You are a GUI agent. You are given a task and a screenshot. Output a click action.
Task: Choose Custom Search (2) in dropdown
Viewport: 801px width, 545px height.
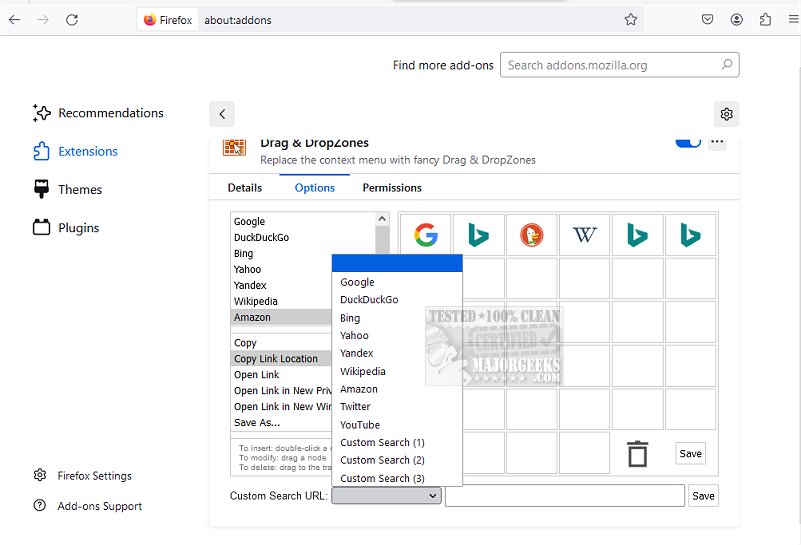tap(397, 460)
